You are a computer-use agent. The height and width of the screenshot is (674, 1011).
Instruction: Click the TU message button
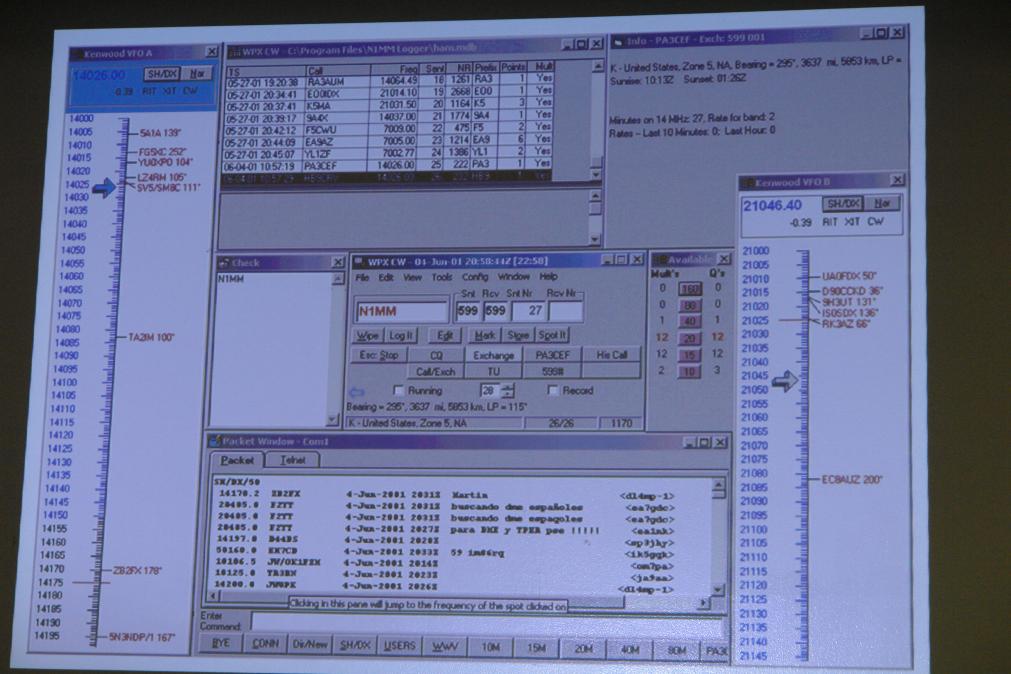pos(493,372)
